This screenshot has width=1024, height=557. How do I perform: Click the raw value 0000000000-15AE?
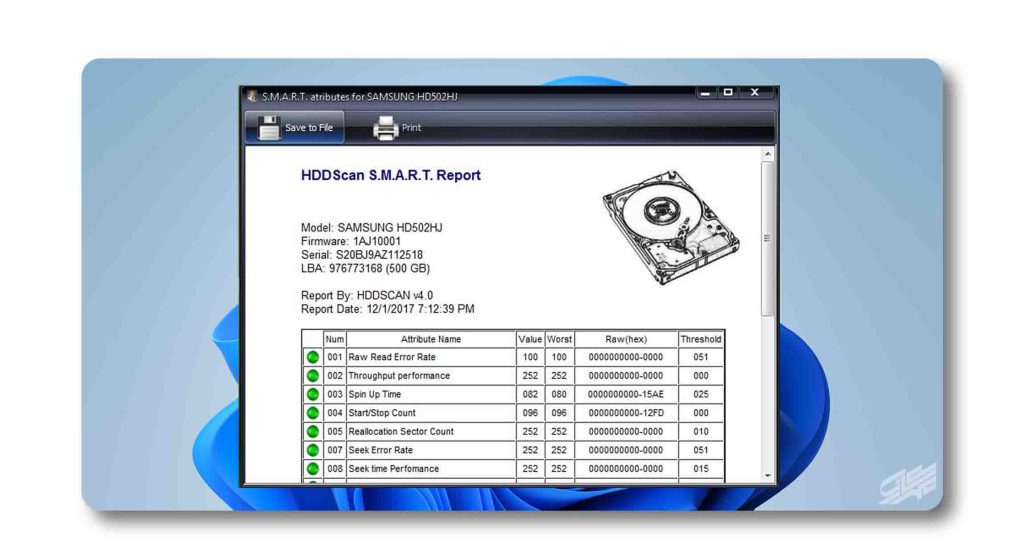pos(626,394)
